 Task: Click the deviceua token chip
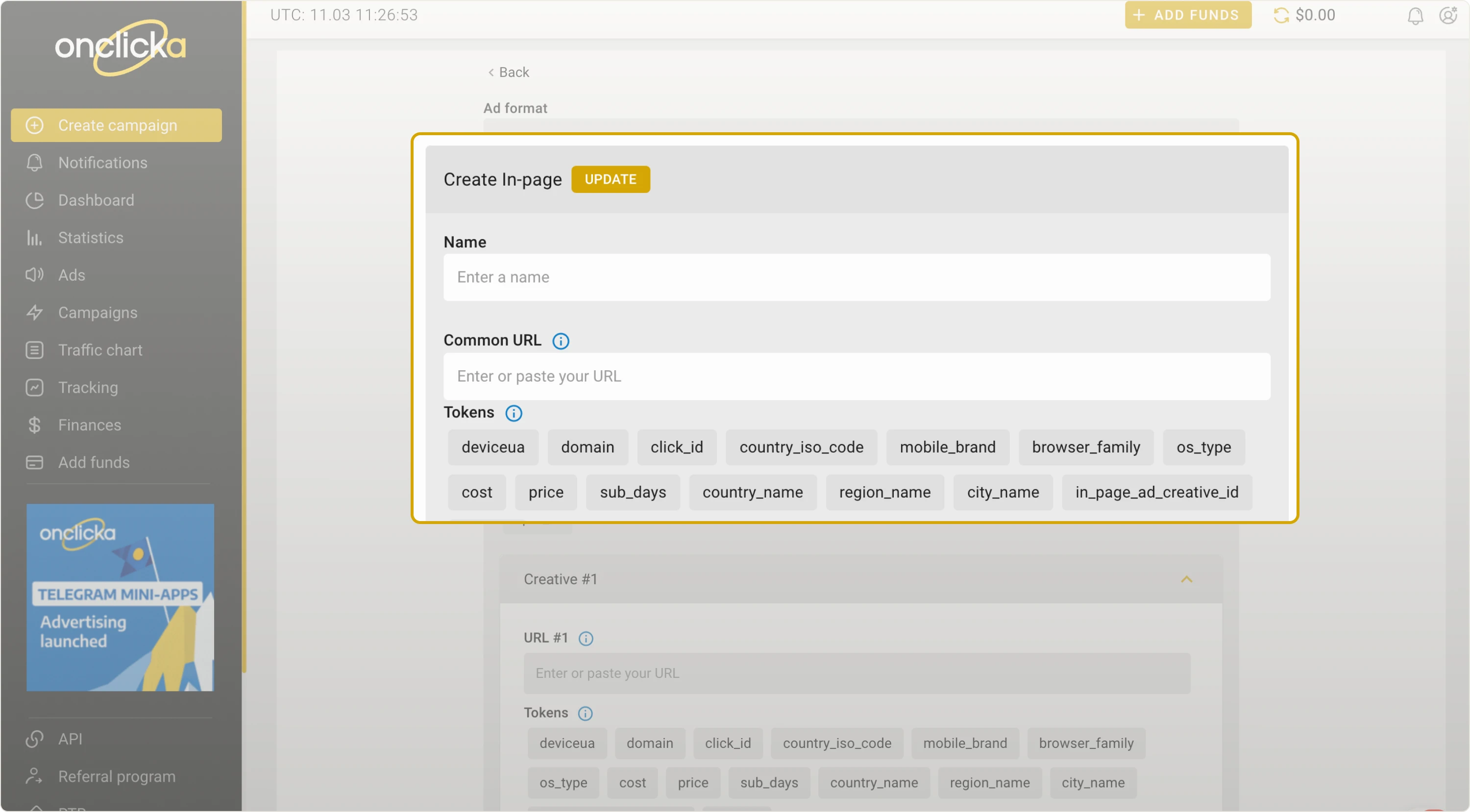[493, 447]
